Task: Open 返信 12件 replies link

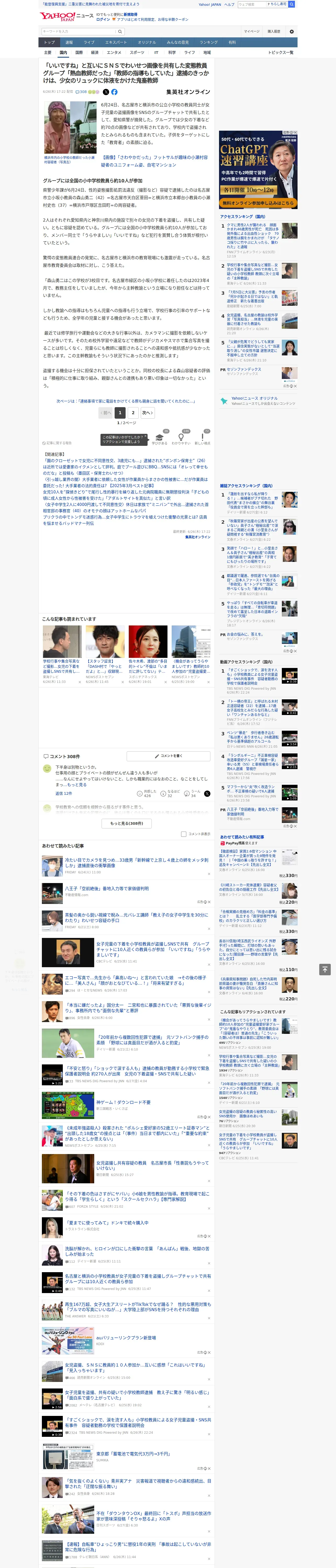Action: (63, 793)
